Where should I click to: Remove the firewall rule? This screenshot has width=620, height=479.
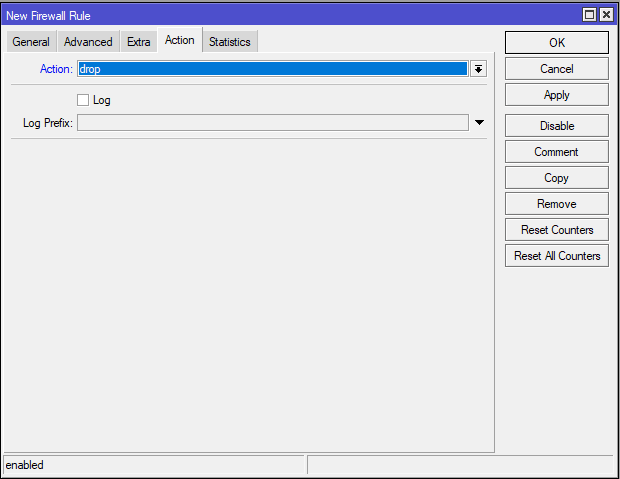[556, 204]
